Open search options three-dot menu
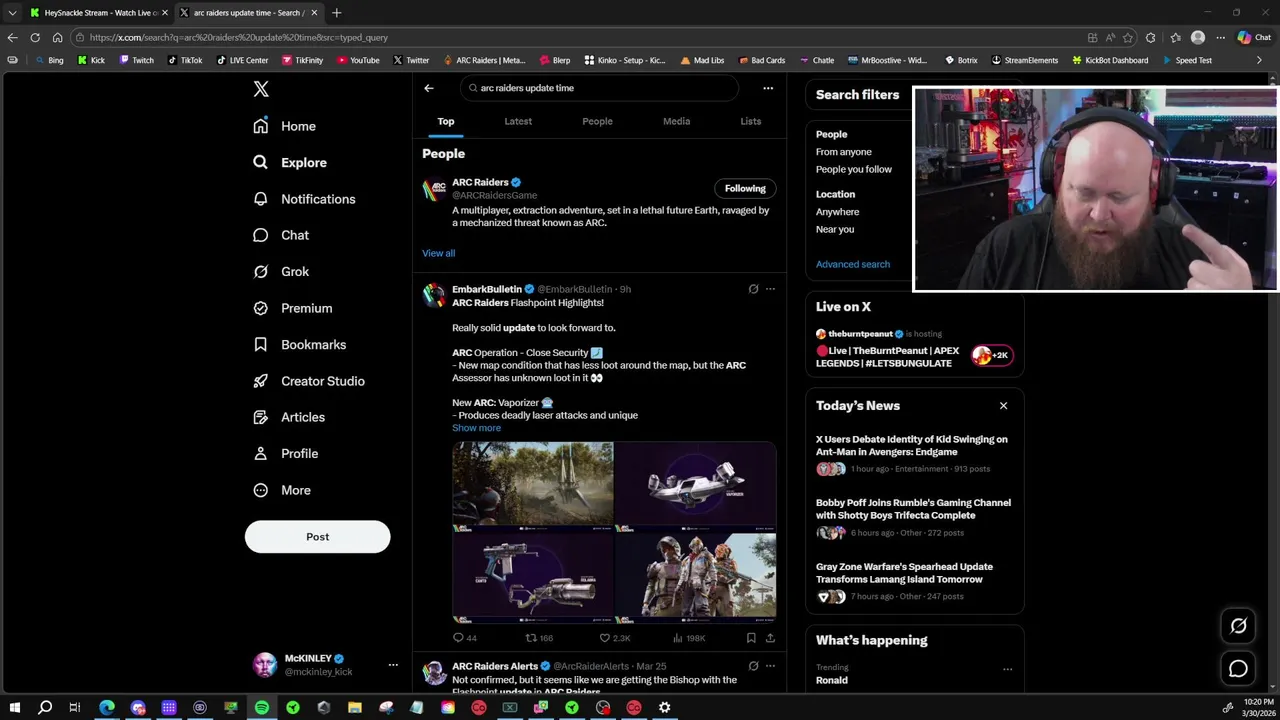1280x720 pixels. coord(768,88)
